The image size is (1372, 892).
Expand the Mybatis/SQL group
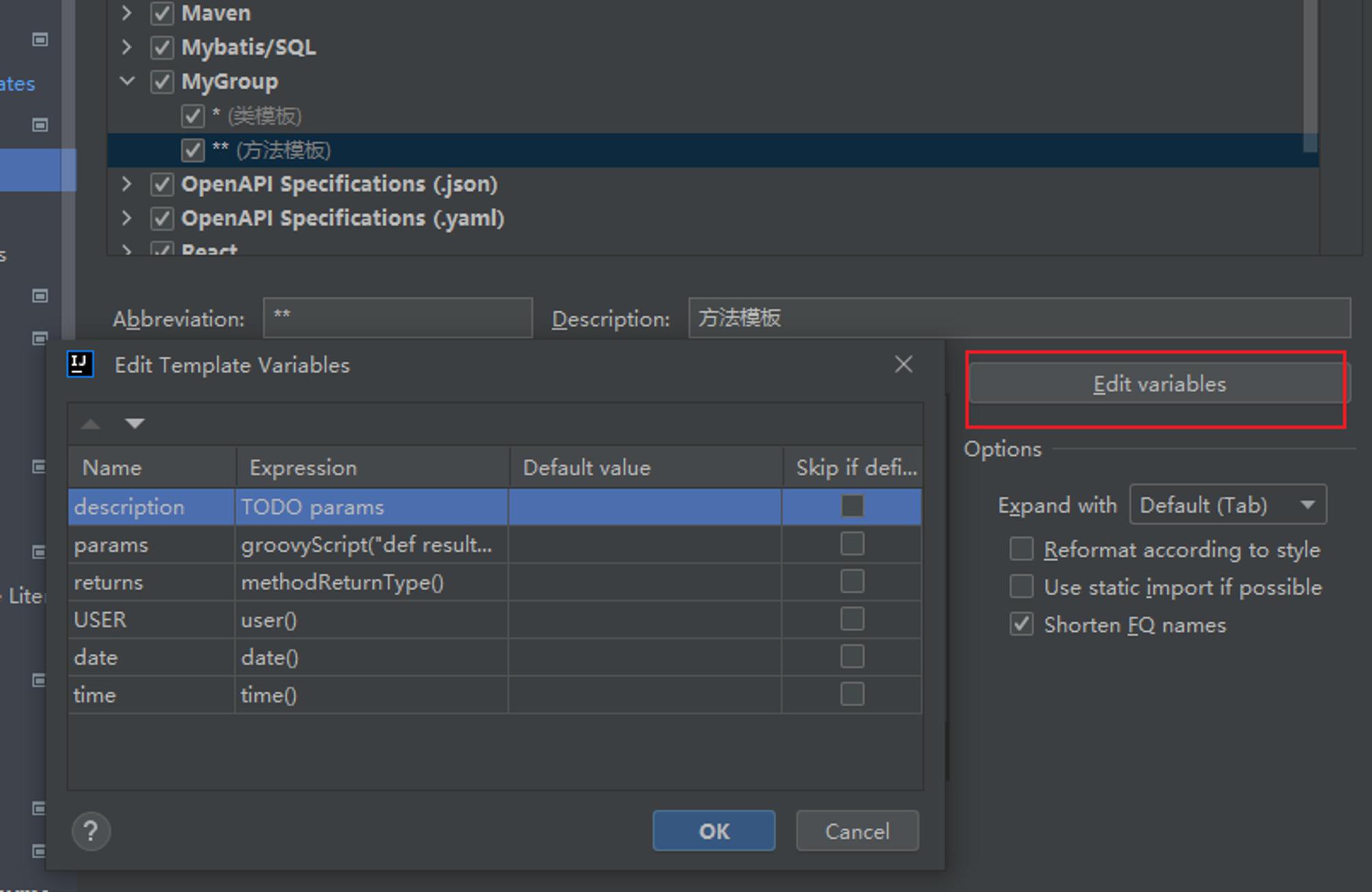click(x=126, y=47)
